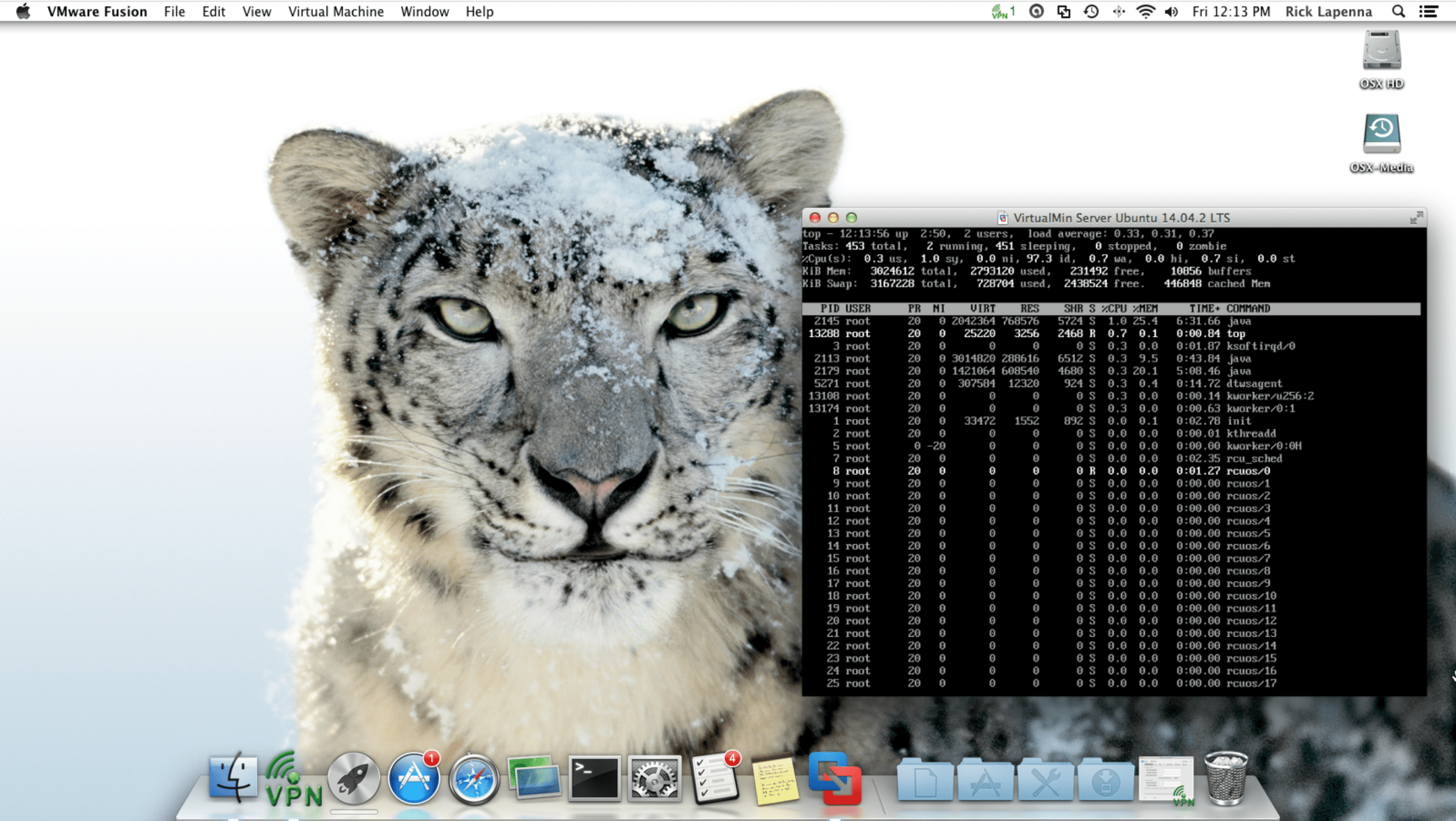This screenshot has width=1456, height=821.
Task: Open the Window menu
Action: [x=424, y=11]
